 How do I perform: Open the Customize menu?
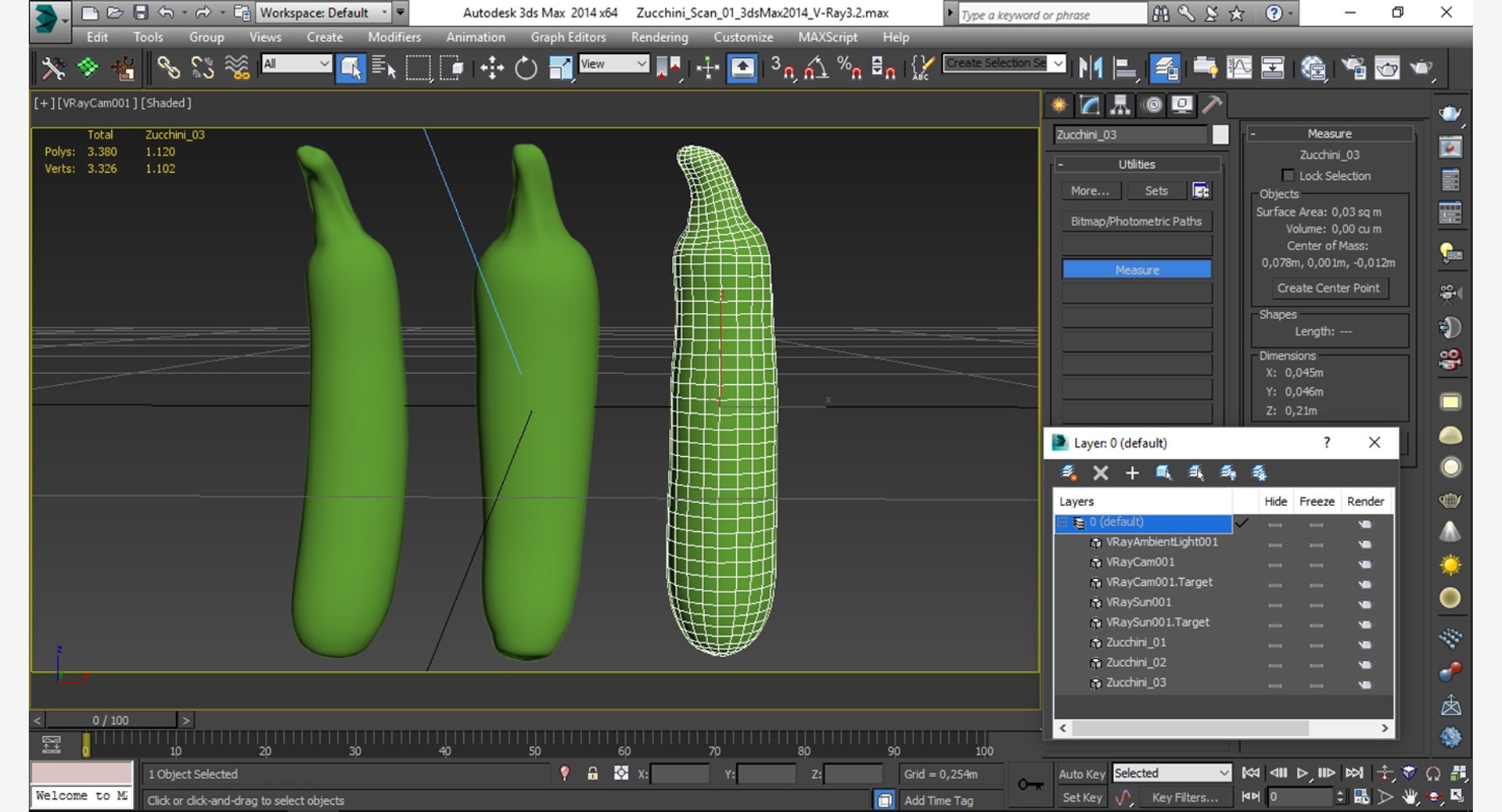tap(743, 37)
